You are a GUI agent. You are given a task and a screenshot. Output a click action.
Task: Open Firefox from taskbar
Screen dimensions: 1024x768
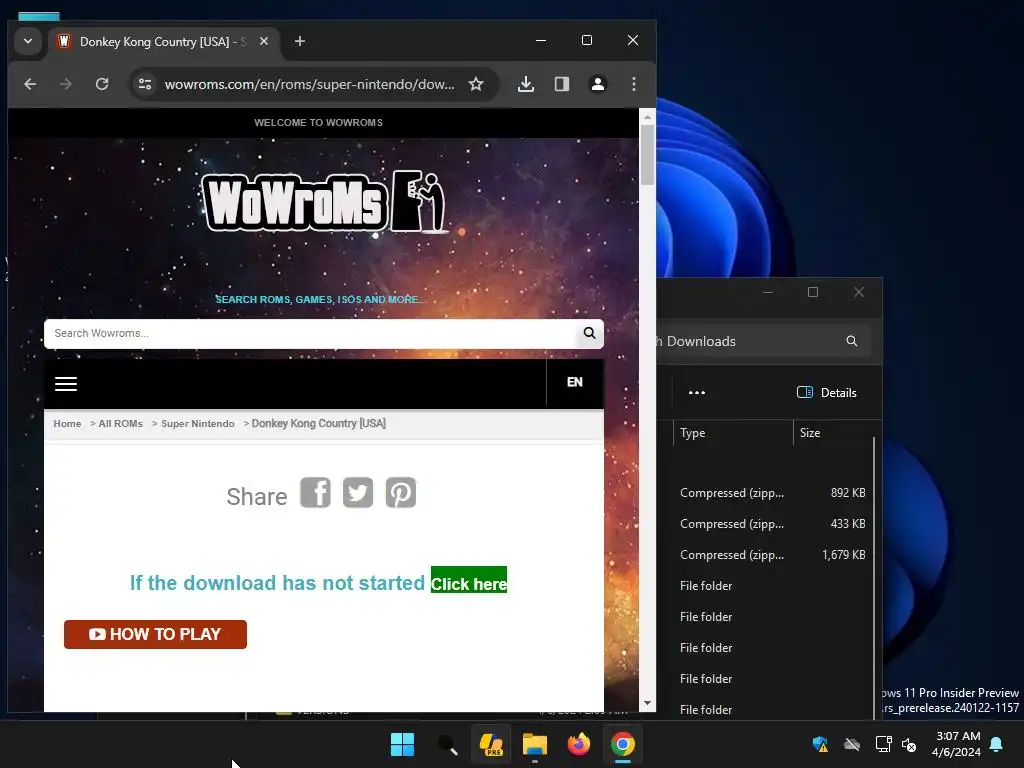[578, 744]
